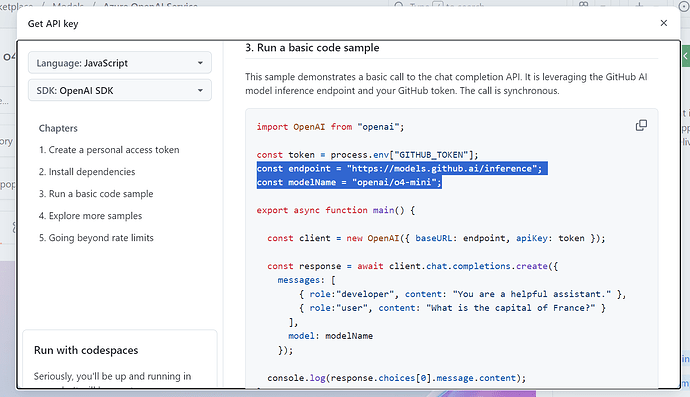Open the SDK: OpenAI SDK dropdown
Viewport: 690px width, 397px height.
(x=120, y=90)
